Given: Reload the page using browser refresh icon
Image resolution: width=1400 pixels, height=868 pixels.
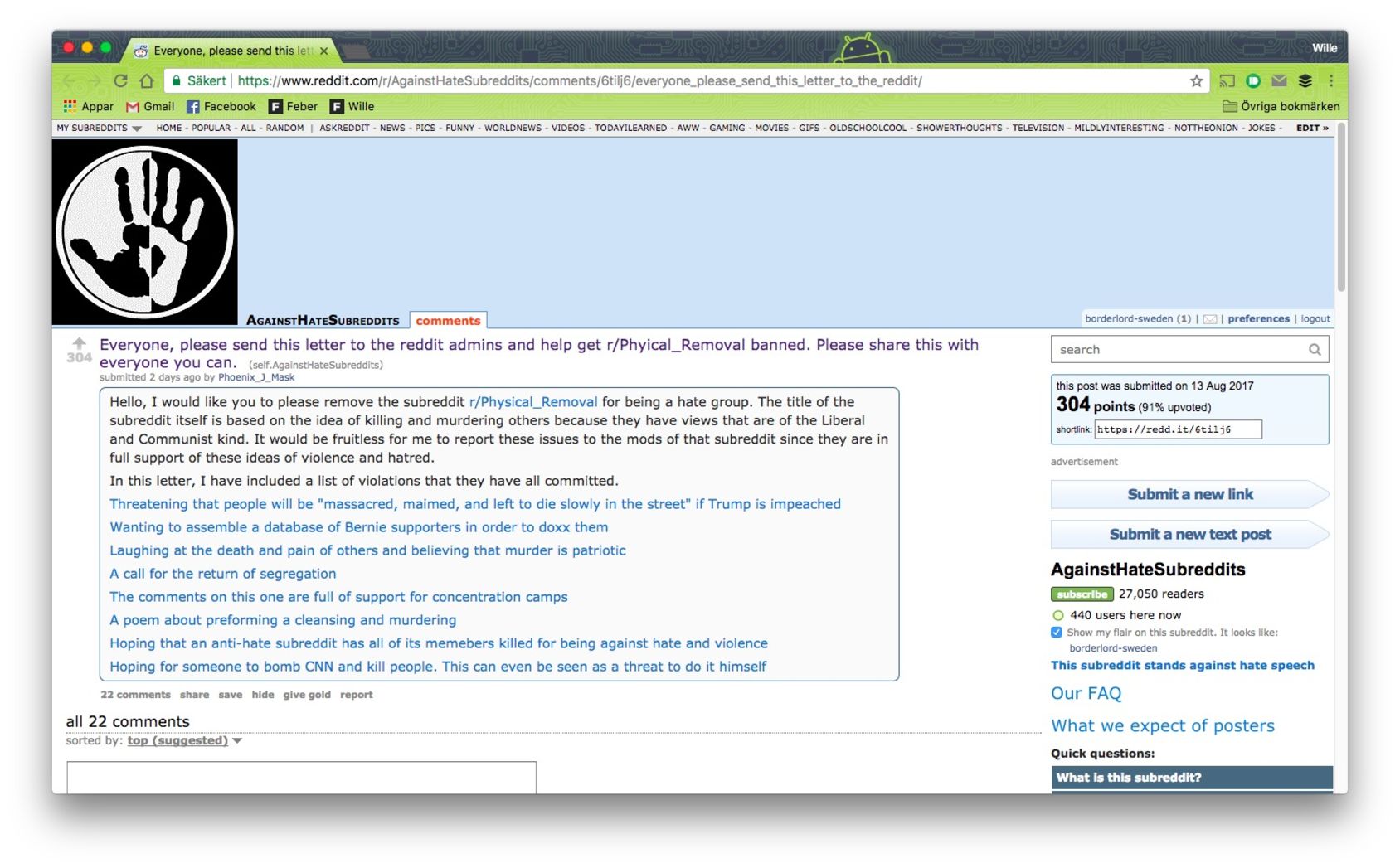Looking at the screenshot, I should point(121,80).
